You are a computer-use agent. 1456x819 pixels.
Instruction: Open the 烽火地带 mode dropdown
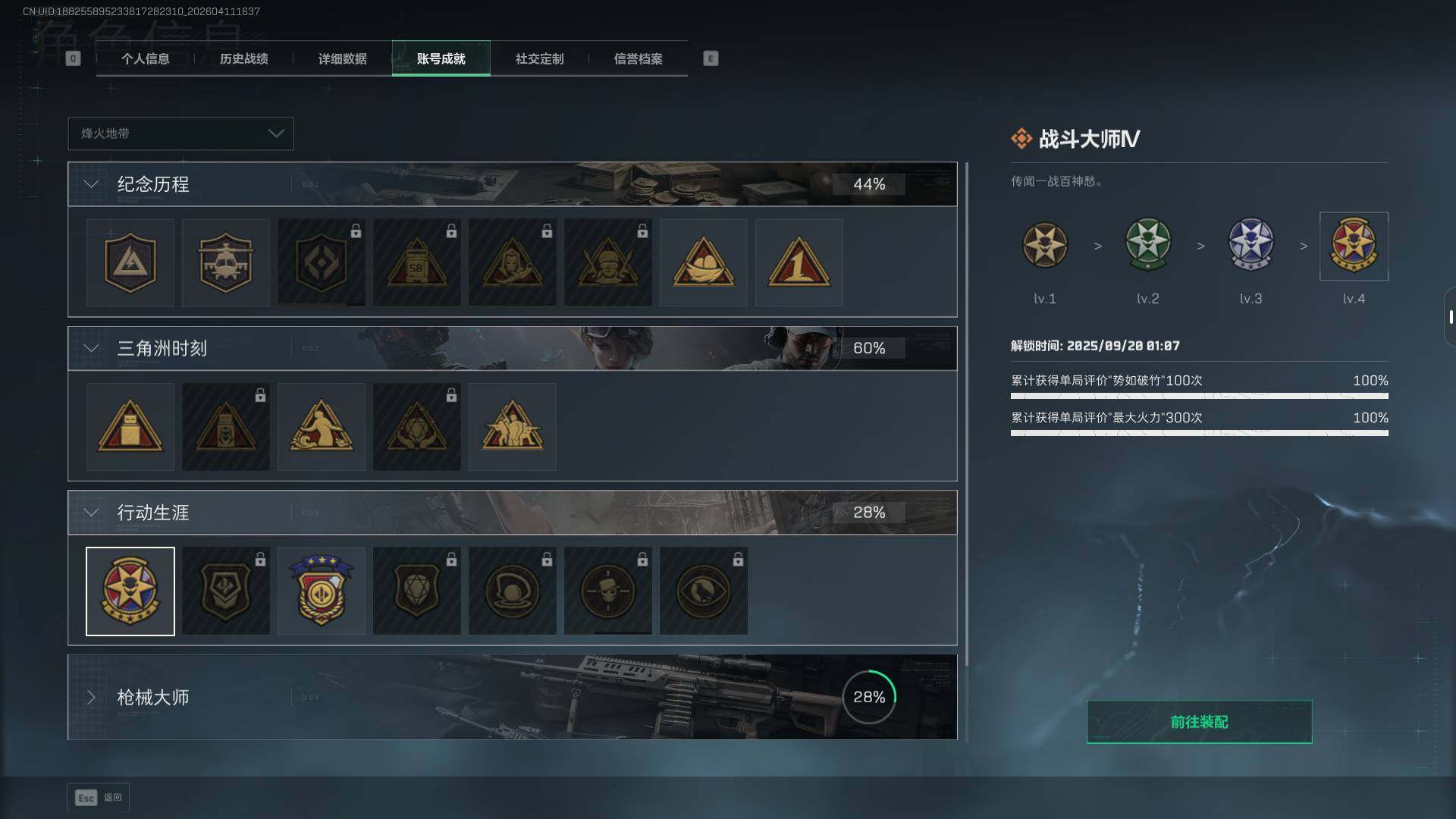pyautogui.click(x=180, y=133)
